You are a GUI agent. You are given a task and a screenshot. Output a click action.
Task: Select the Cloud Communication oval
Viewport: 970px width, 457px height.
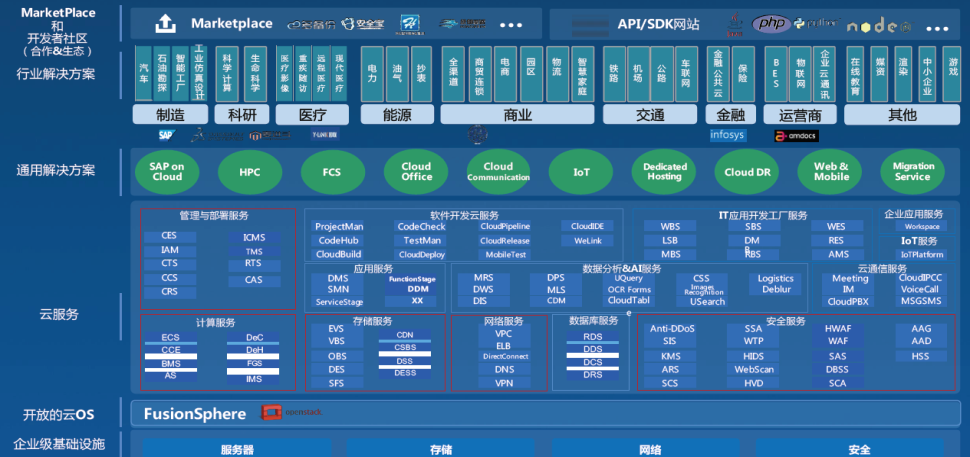498,171
